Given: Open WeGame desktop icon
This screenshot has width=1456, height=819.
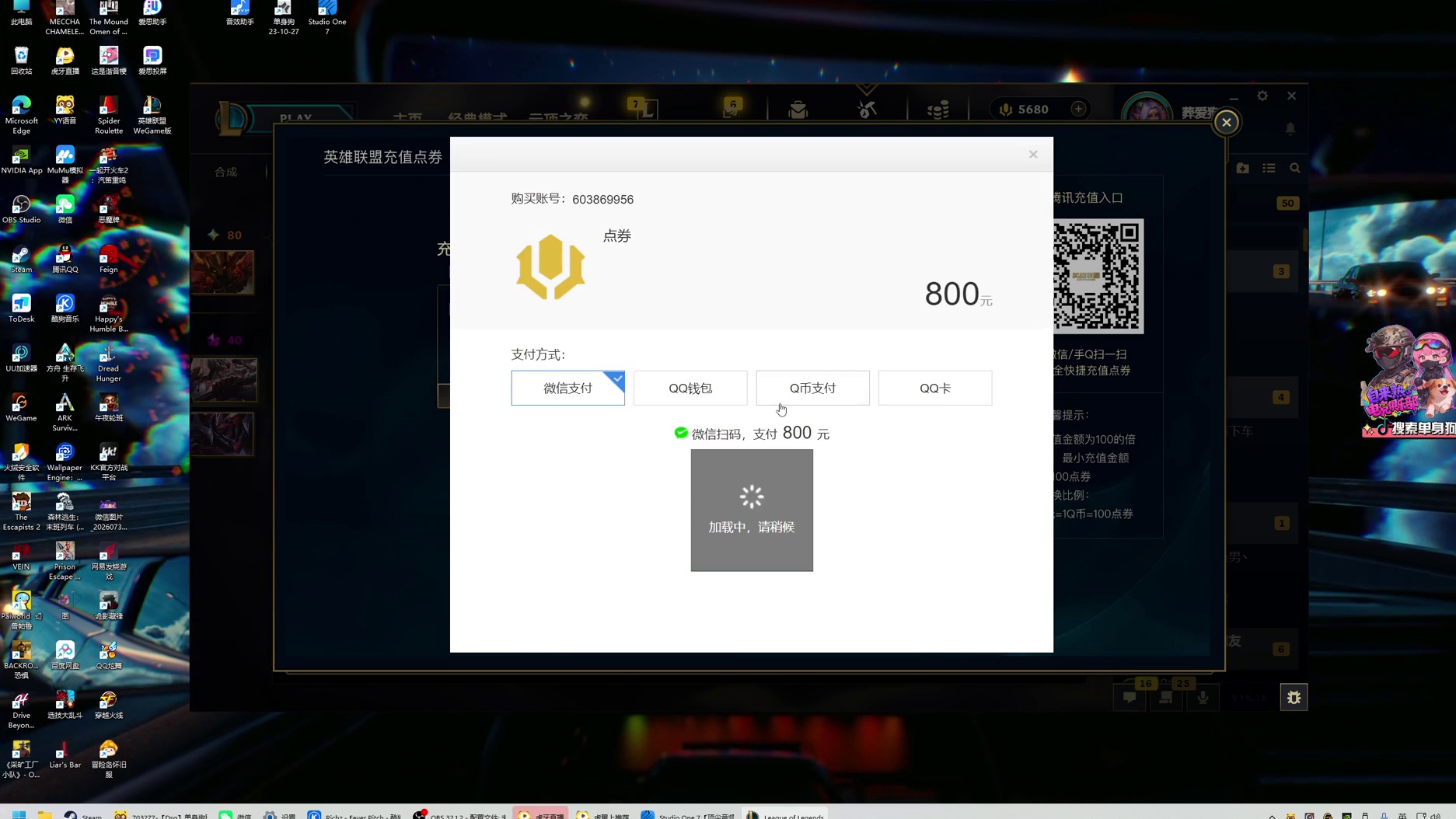Looking at the screenshot, I should [x=22, y=408].
